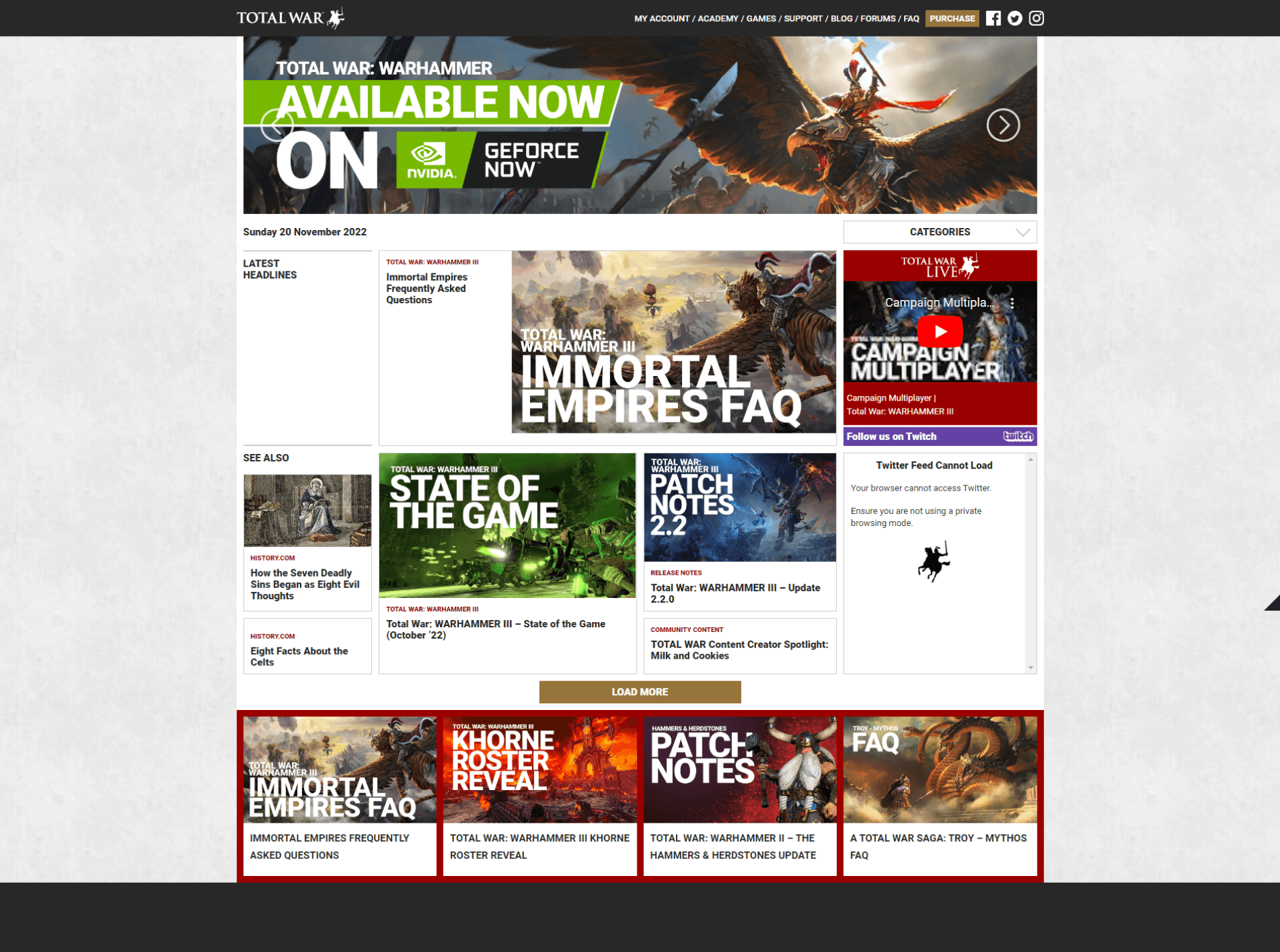The height and width of the screenshot is (952, 1280).
Task: Open the Instagram icon in header
Action: pyautogui.click(x=1036, y=18)
